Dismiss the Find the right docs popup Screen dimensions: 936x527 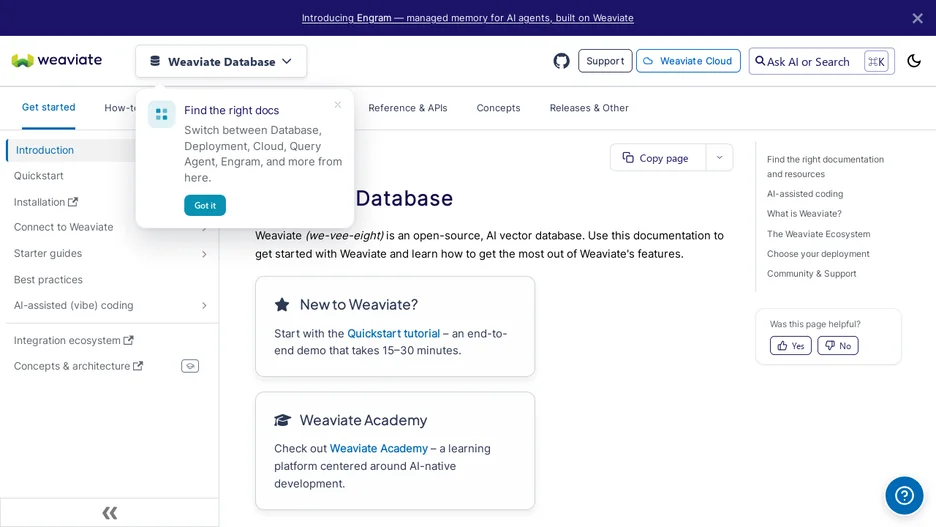pyautogui.click(x=338, y=105)
